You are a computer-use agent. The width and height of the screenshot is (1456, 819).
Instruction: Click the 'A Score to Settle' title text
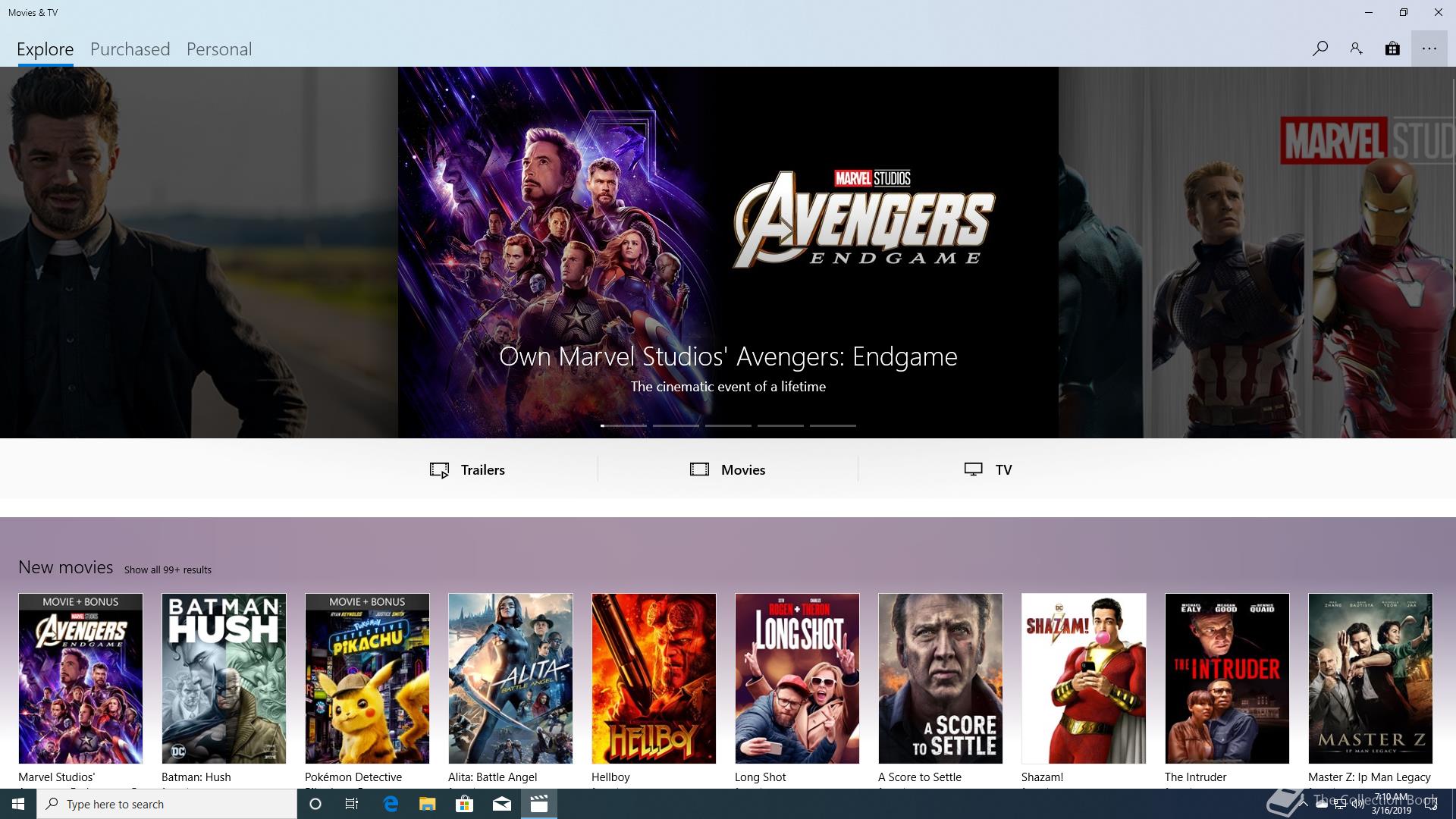pos(919,777)
